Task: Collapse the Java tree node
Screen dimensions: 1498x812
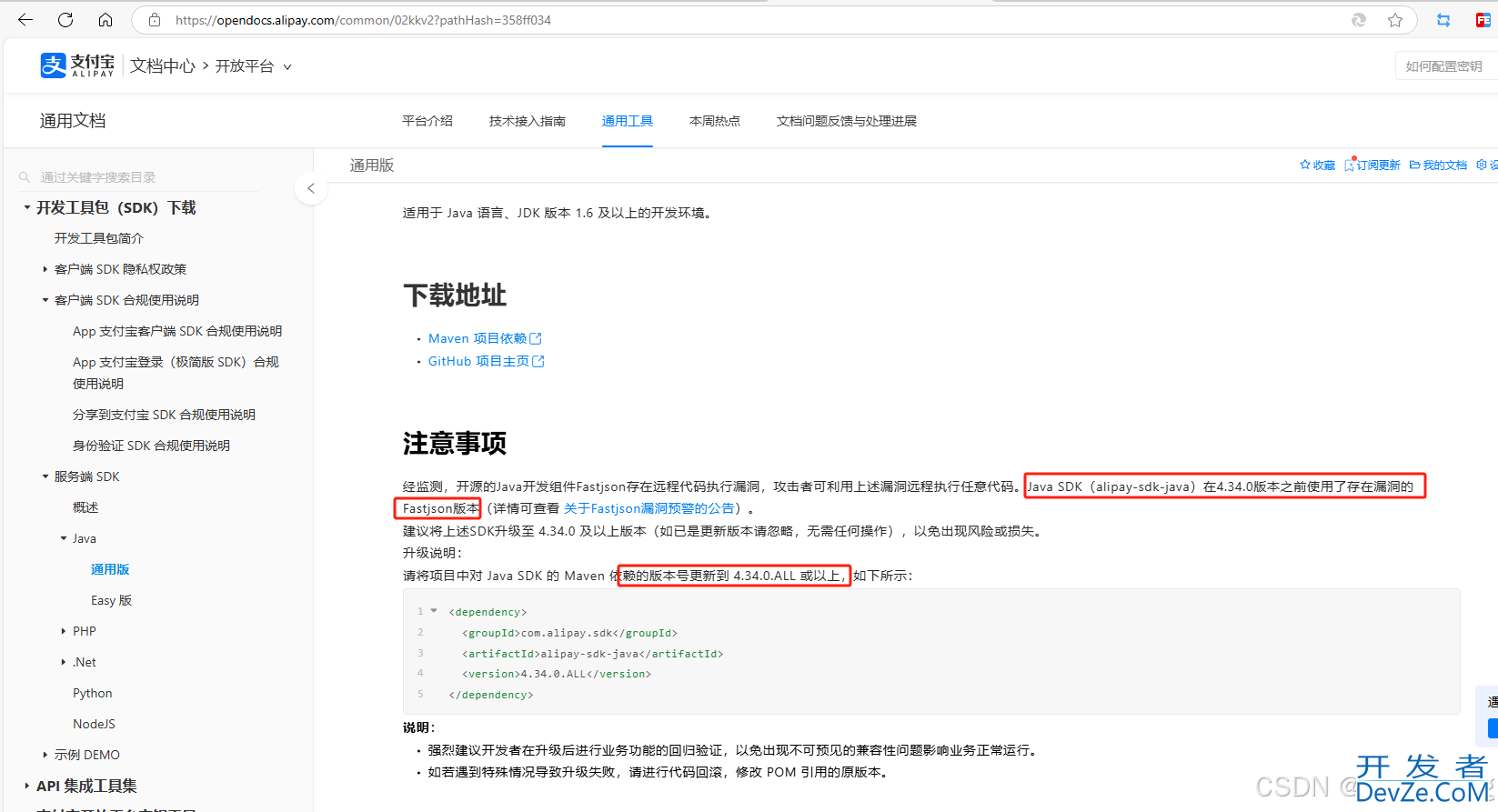Action: pyautogui.click(x=64, y=538)
